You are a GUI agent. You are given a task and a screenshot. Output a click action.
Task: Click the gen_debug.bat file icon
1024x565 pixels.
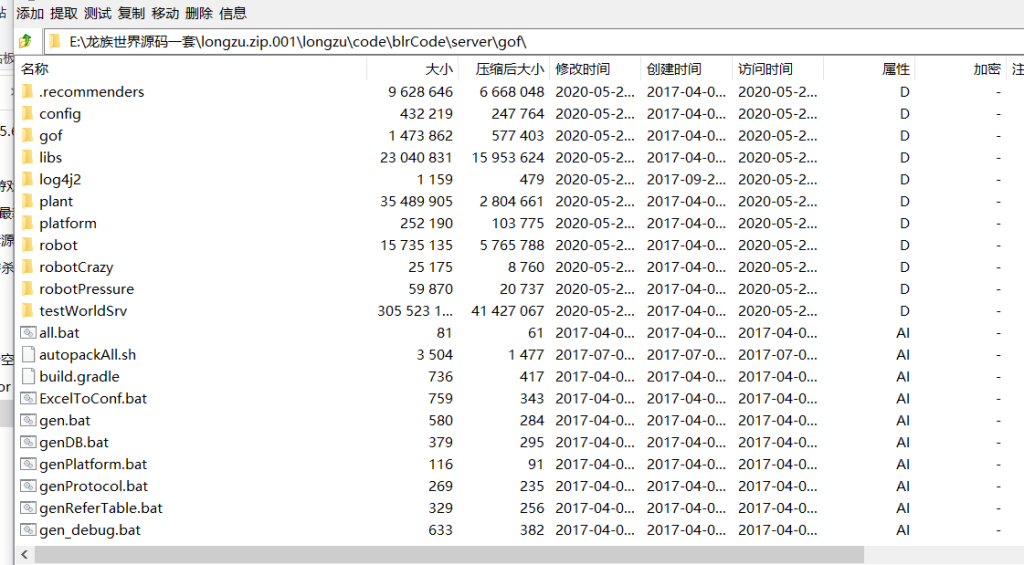[28, 530]
